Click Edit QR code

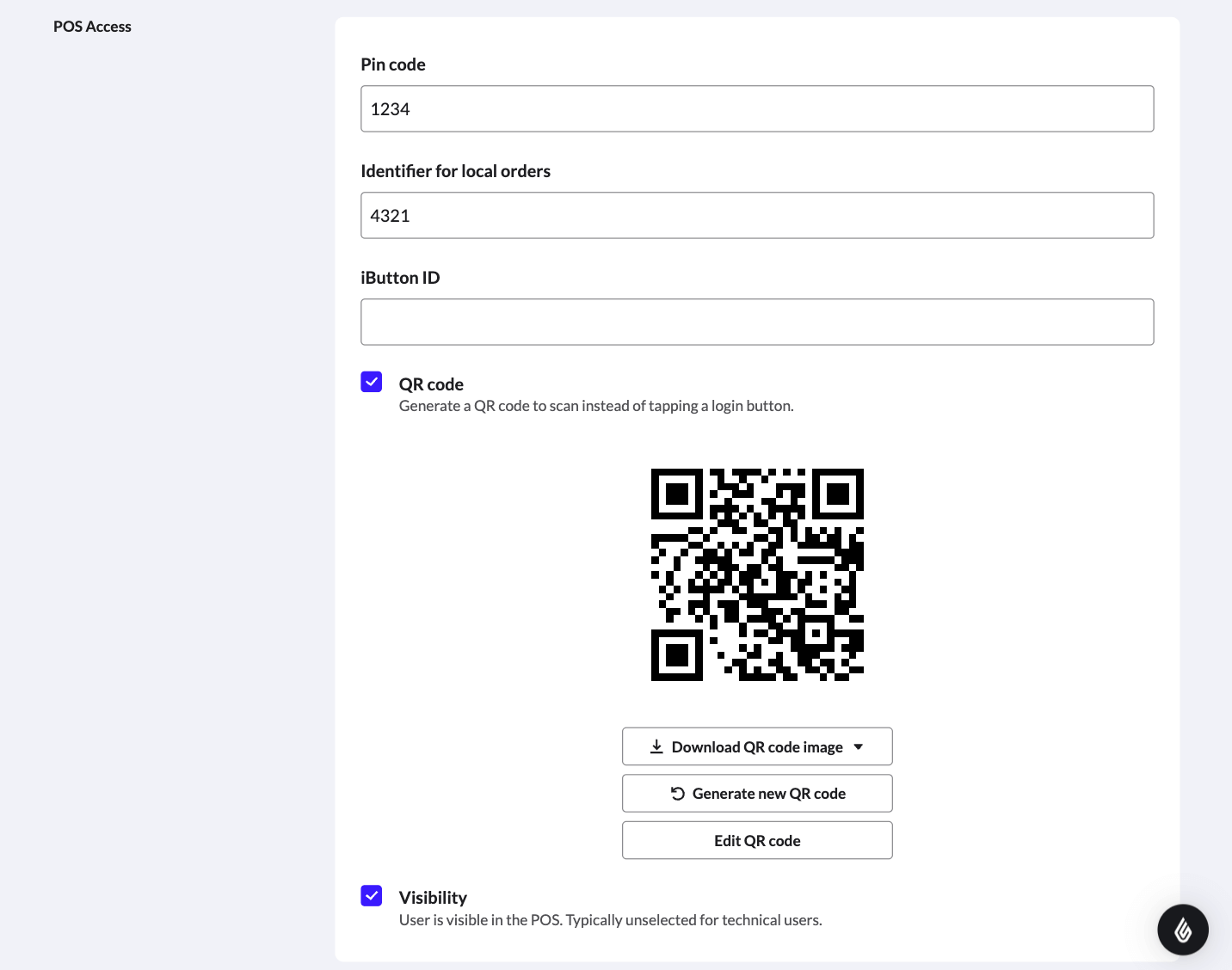pos(757,840)
